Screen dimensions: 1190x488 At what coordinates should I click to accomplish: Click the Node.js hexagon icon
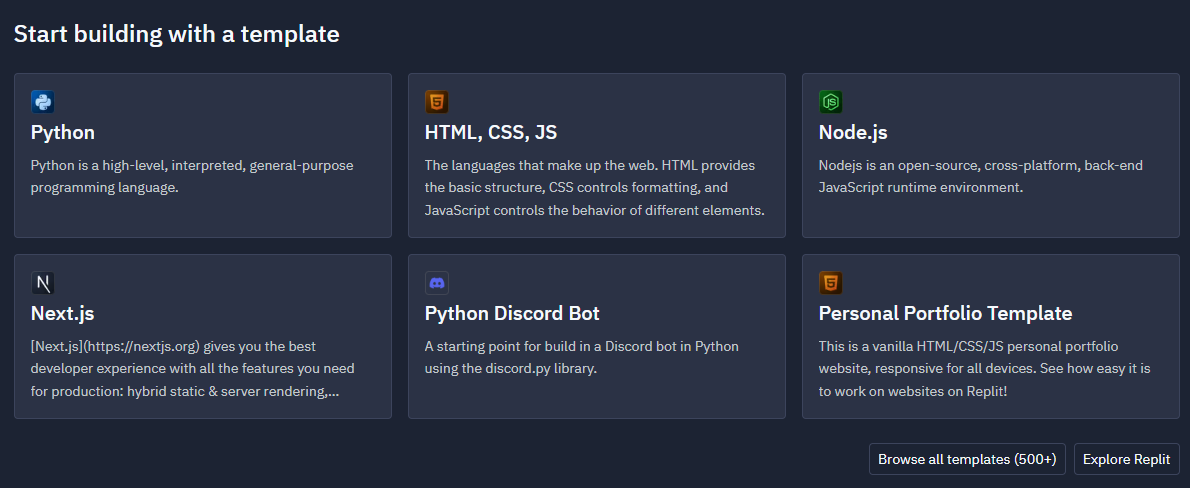[830, 102]
